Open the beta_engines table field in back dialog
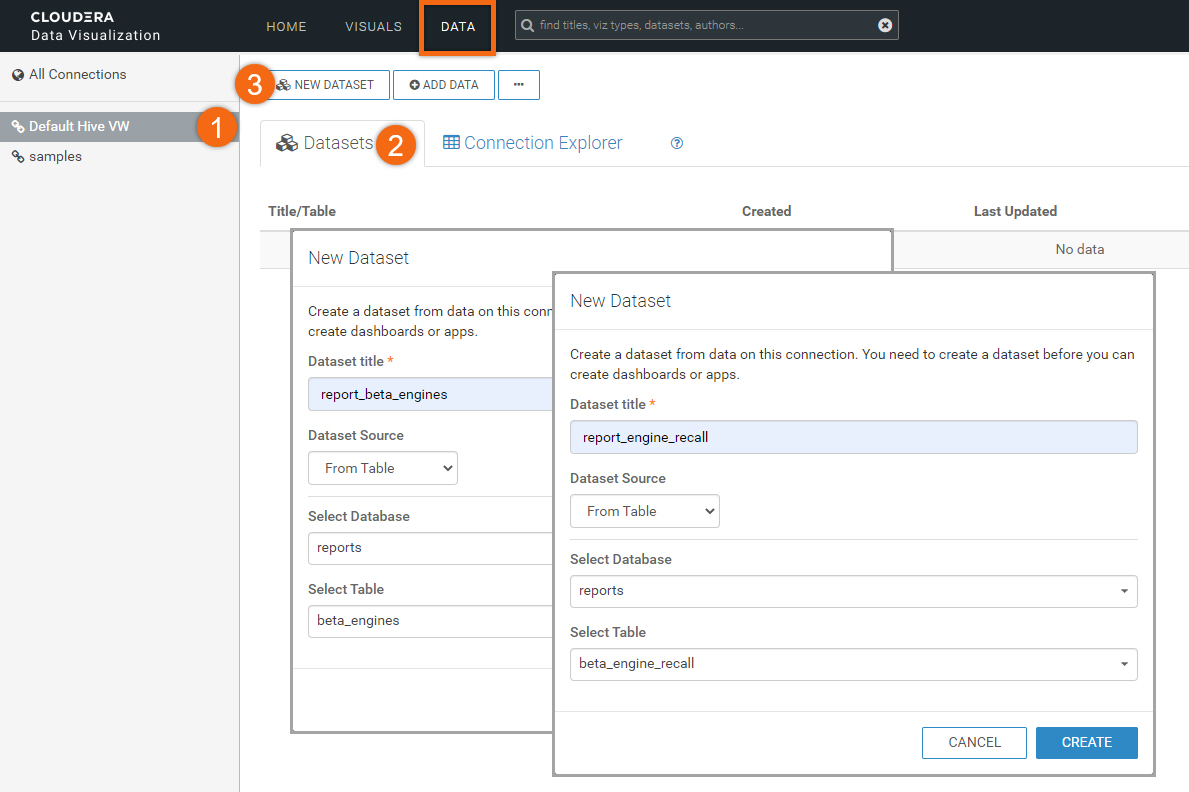Viewport: 1189px width, 792px height. point(430,621)
